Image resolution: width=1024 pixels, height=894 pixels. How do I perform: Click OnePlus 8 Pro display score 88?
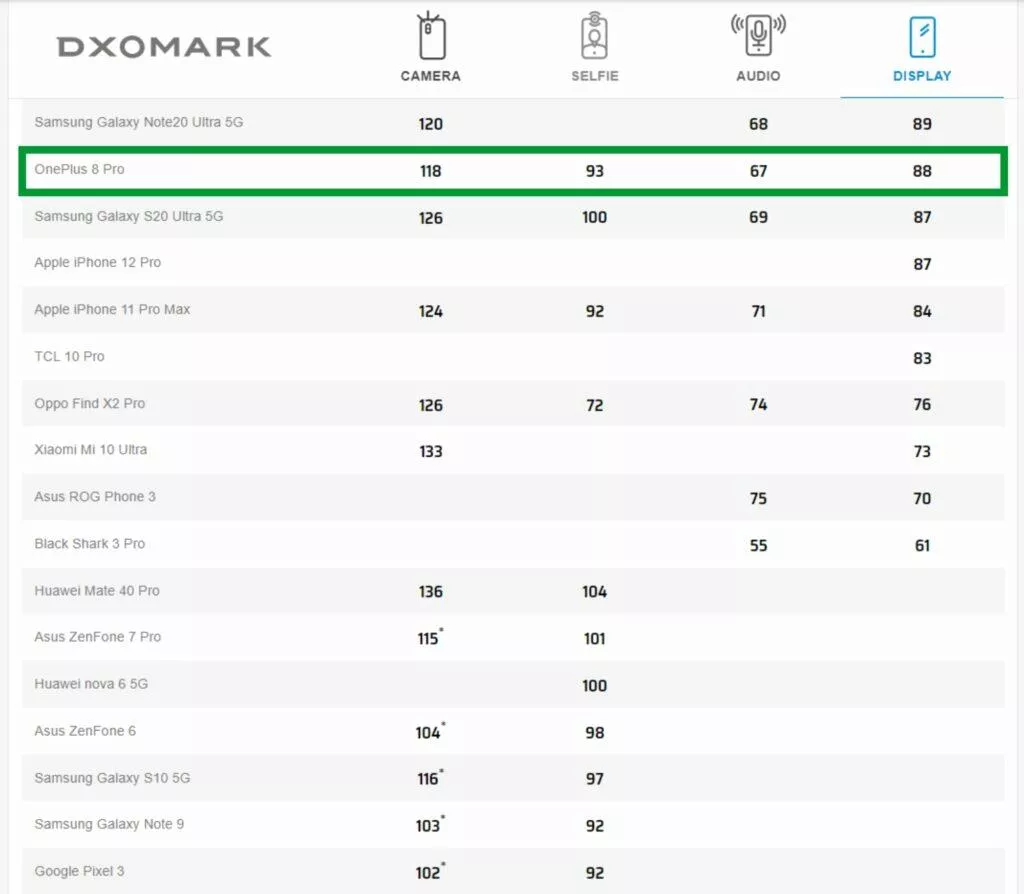point(922,171)
